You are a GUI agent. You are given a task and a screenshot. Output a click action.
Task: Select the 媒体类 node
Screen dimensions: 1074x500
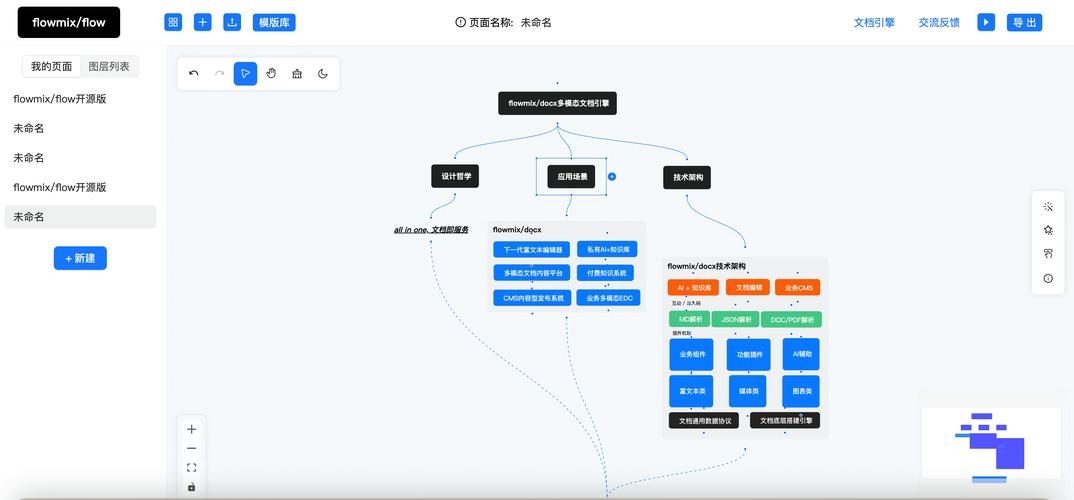(x=747, y=391)
